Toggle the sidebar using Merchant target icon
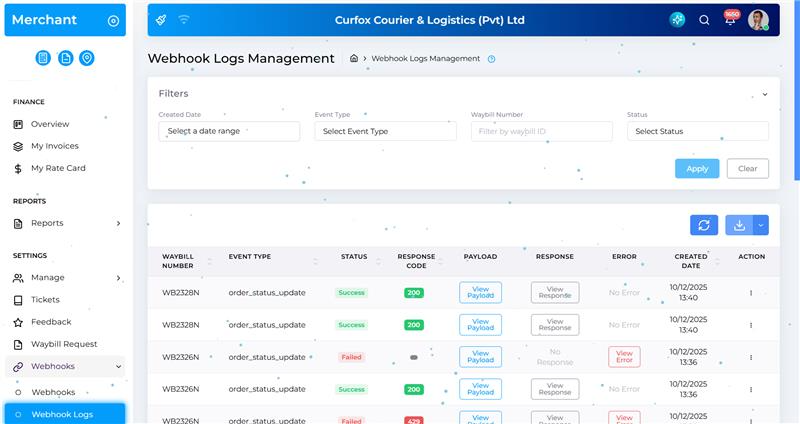 click(113, 20)
